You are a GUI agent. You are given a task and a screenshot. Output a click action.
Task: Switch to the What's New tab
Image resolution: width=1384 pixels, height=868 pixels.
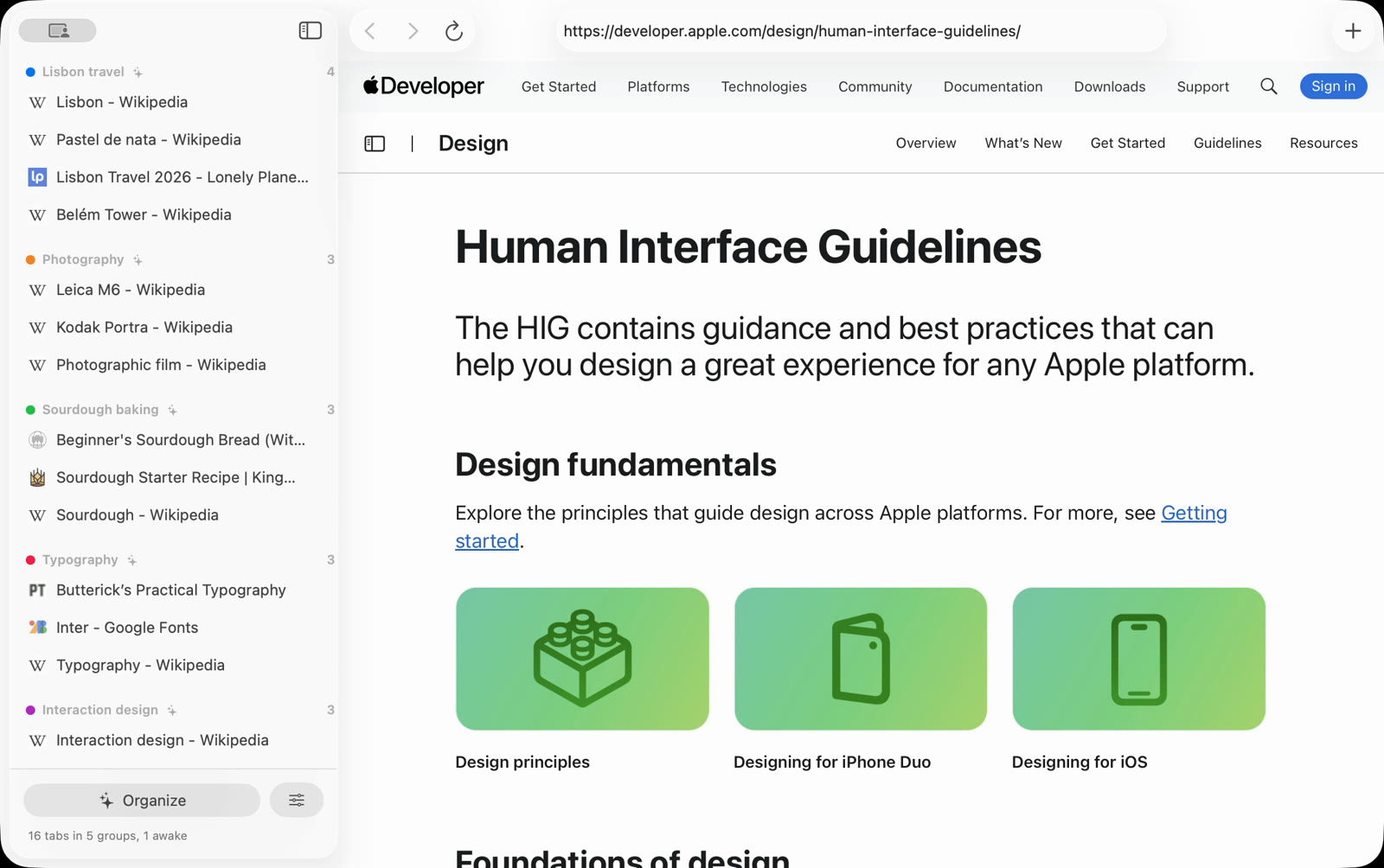pos(1023,144)
